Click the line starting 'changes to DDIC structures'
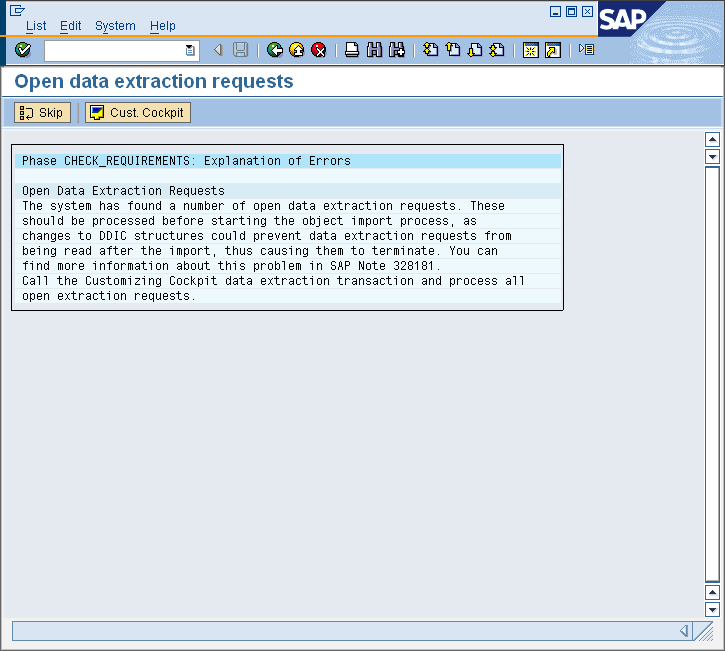 pyautogui.click(x=288, y=236)
